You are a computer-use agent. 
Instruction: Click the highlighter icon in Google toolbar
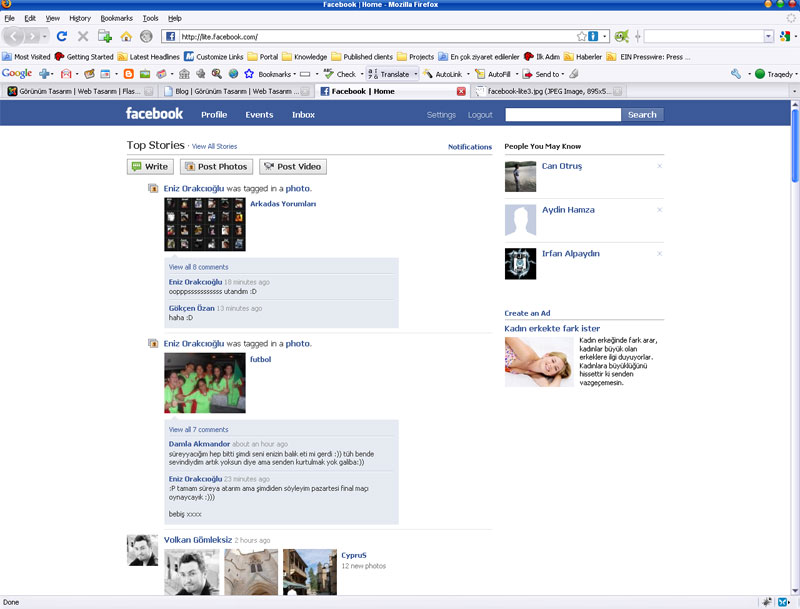click(x=574, y=74)
